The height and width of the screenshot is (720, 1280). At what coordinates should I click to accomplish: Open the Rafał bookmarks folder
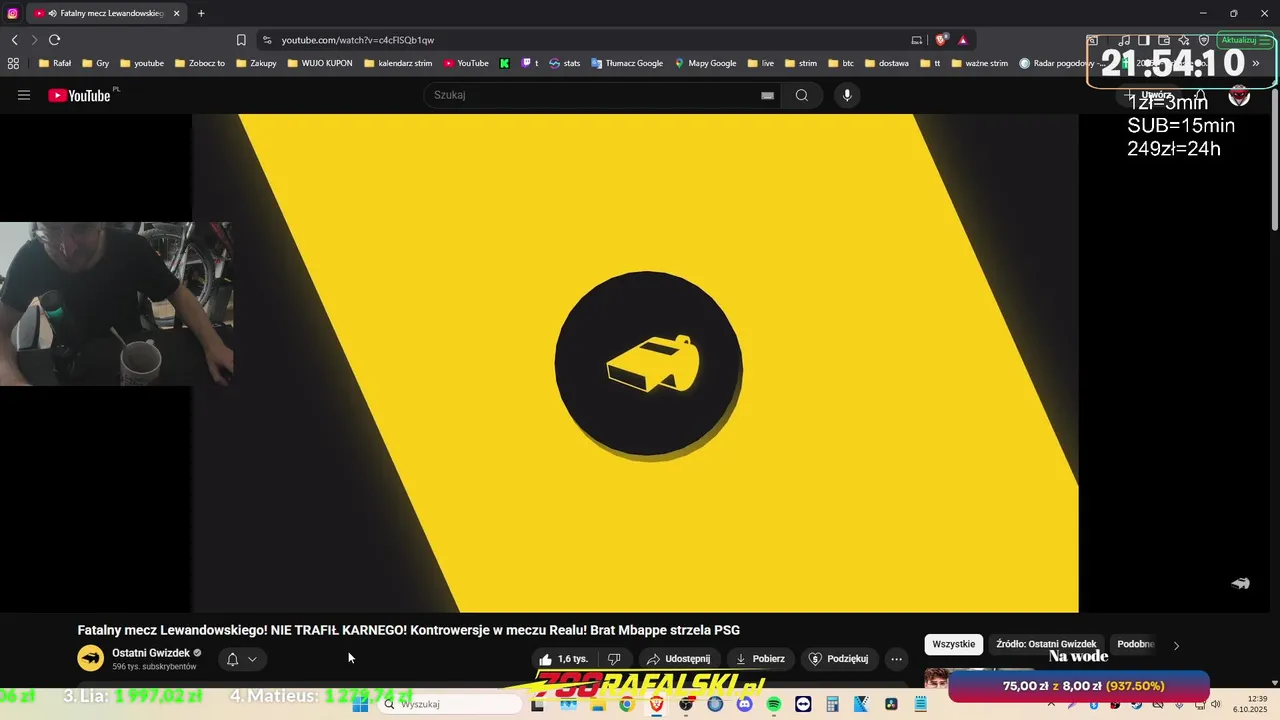click(54, 63)
